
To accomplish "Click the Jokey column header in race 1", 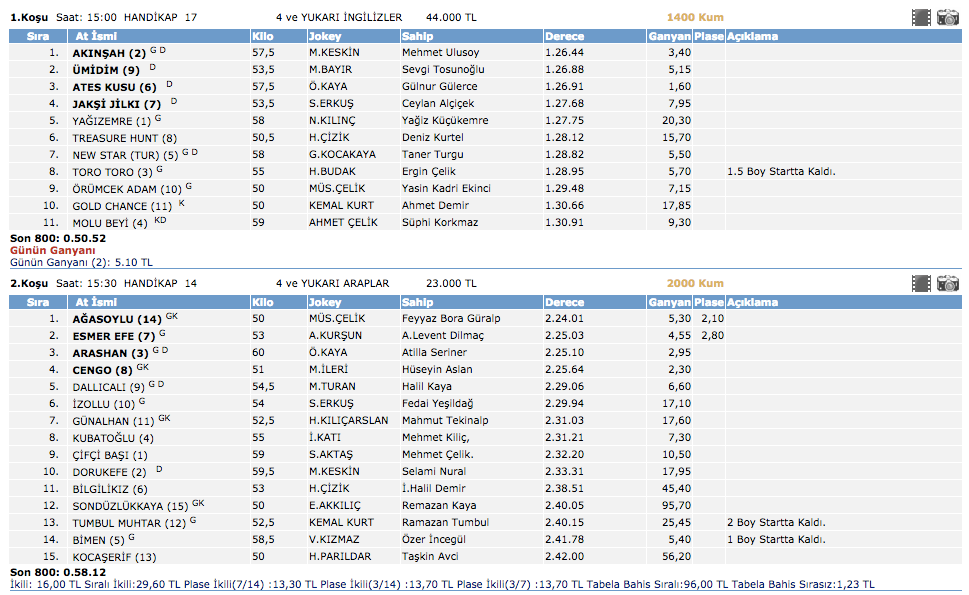I will [x=325, y=36].
